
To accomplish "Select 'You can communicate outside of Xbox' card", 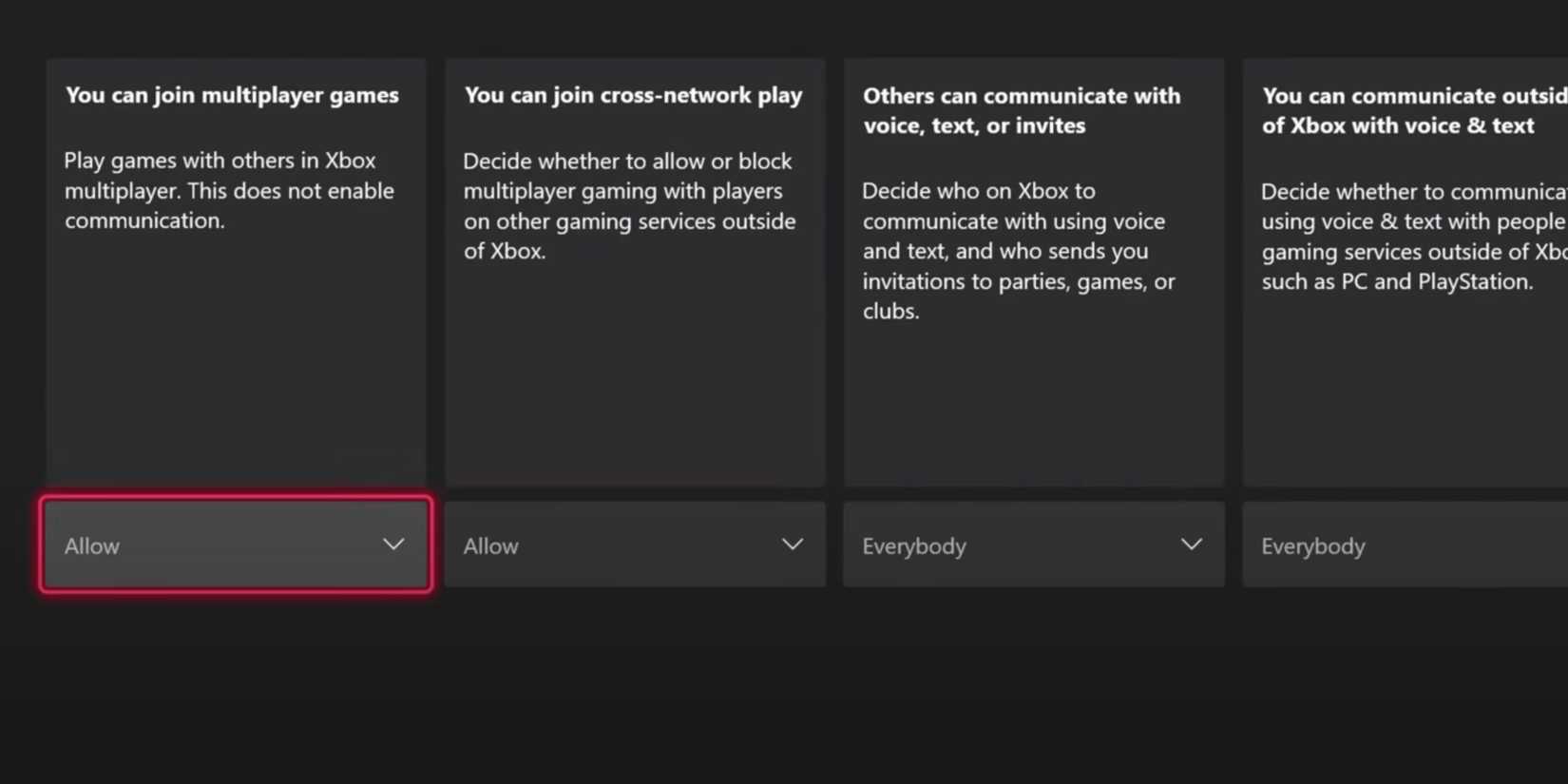I will (x=1405, y=273).
